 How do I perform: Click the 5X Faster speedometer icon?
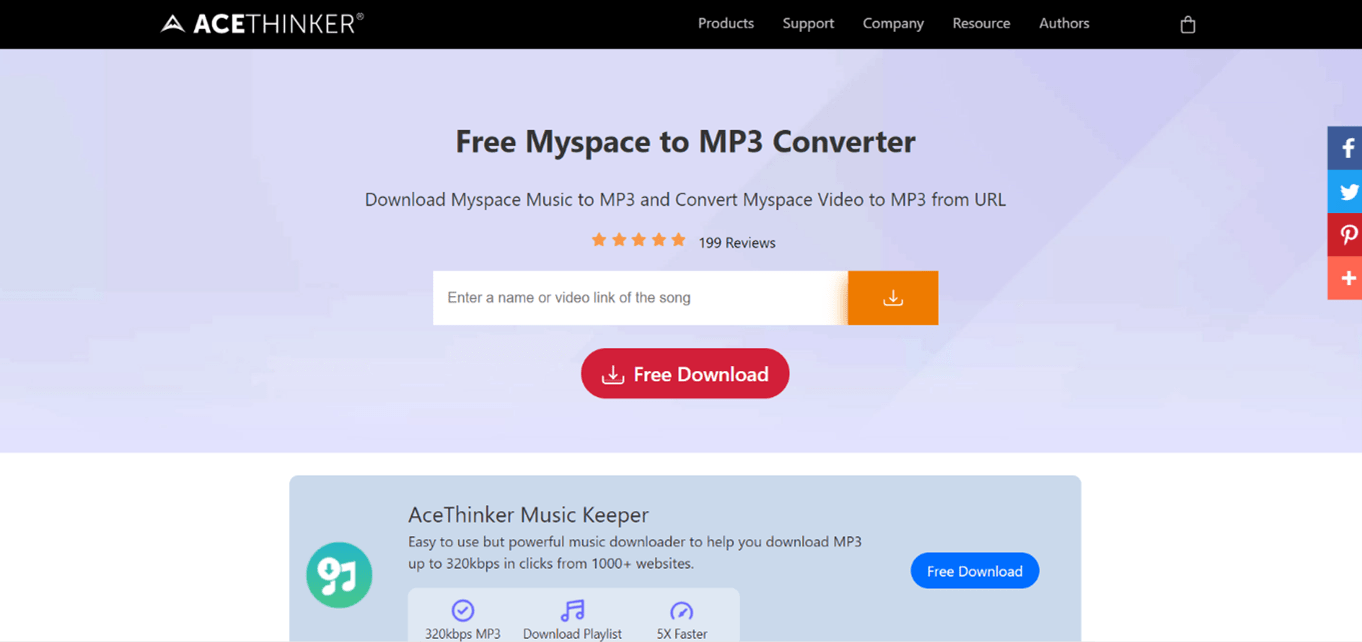pyautogui.click(x=682, y=610)
